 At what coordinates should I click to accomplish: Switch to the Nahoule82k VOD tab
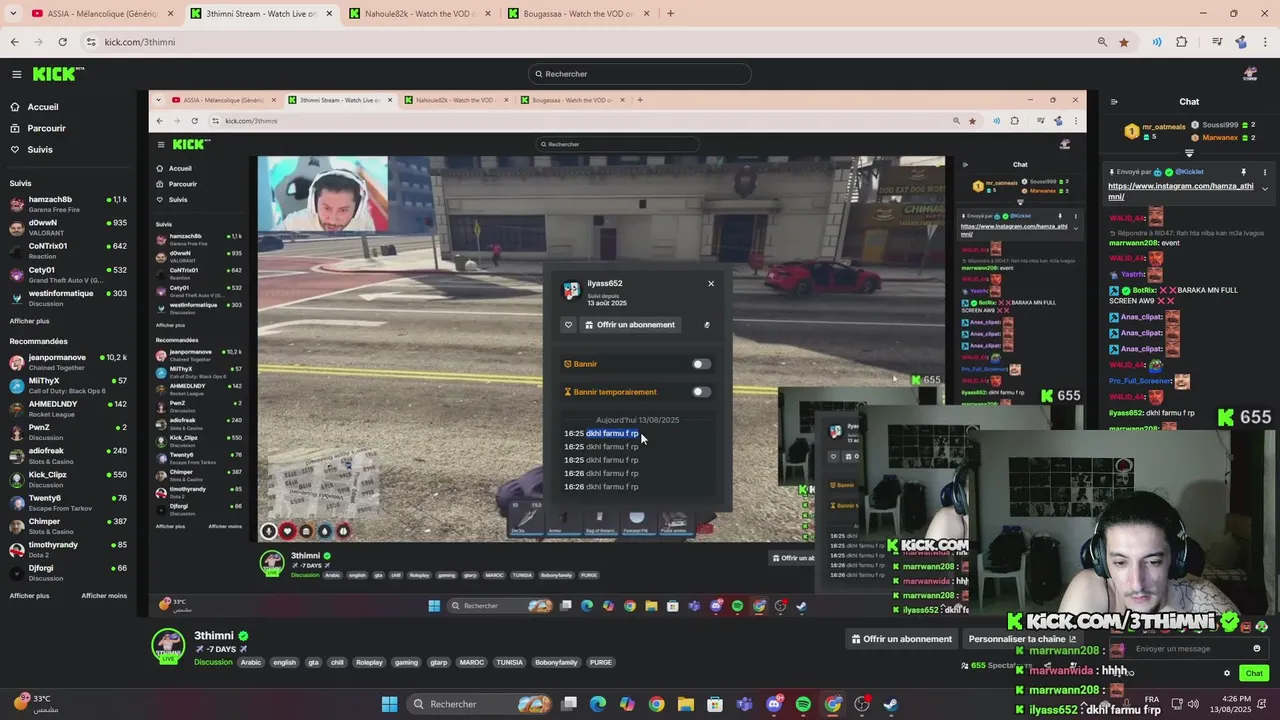(x=419, y=13)
